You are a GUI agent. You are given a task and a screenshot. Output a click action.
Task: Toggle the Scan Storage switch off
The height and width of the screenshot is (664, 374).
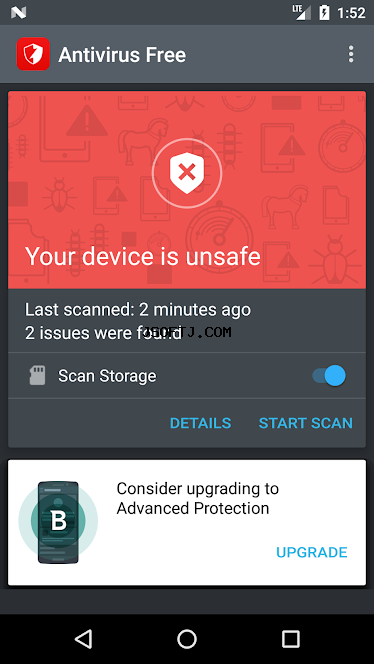[329, 376]
